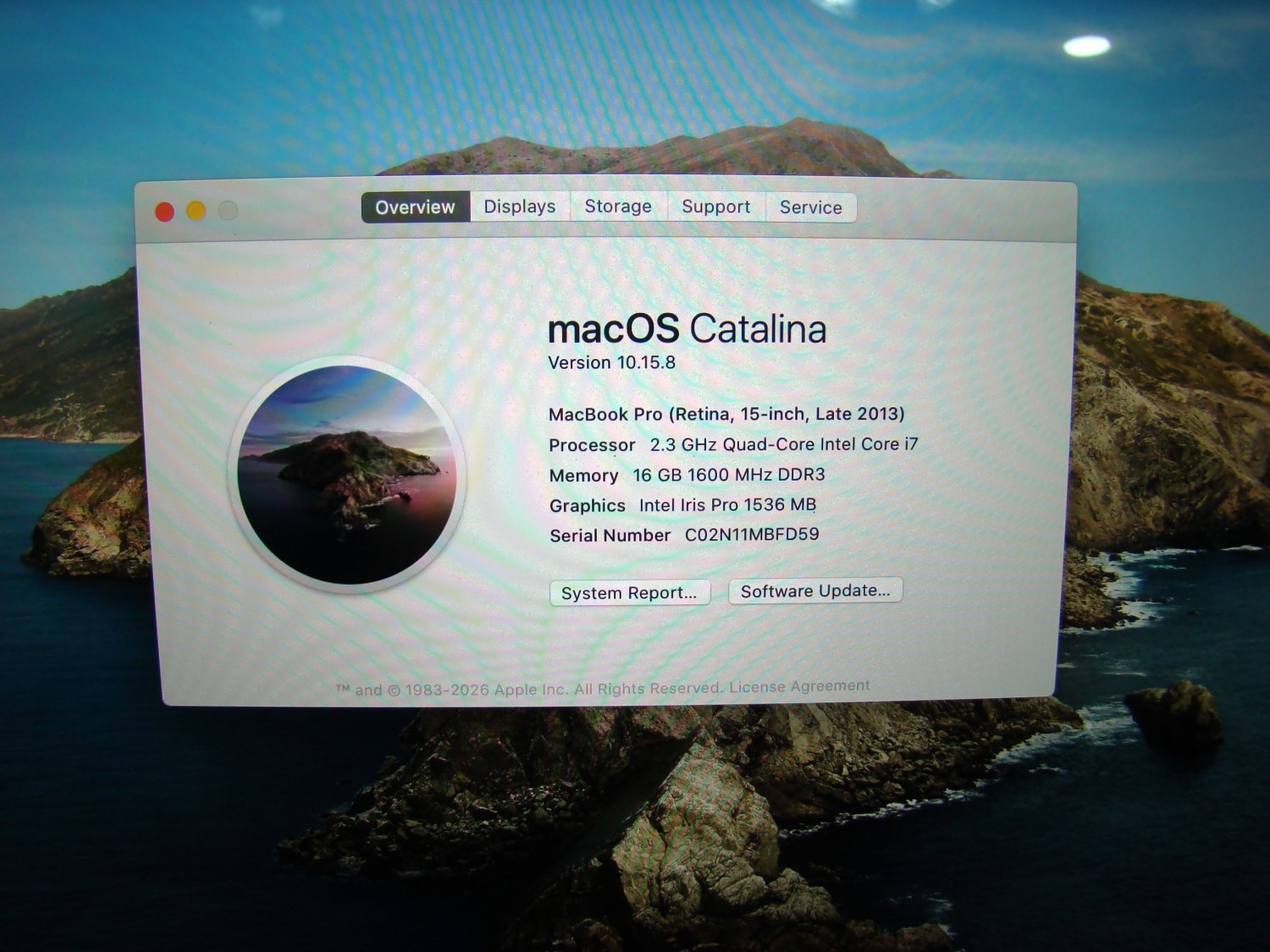Open the License Agreement link

(799, 686)
